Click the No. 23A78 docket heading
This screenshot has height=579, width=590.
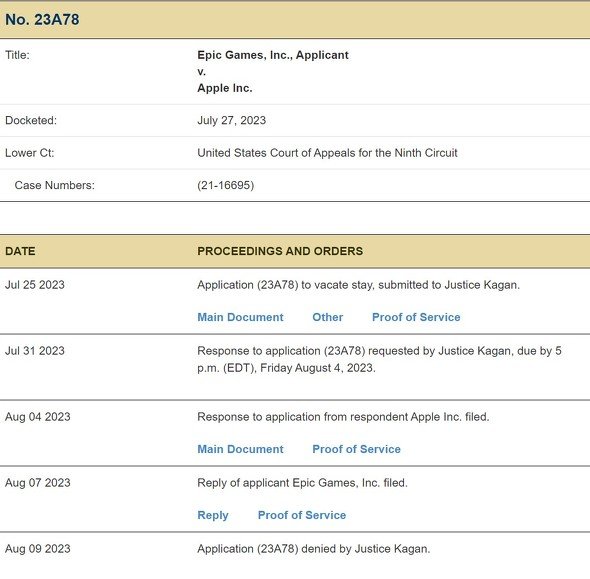(42, 20)
